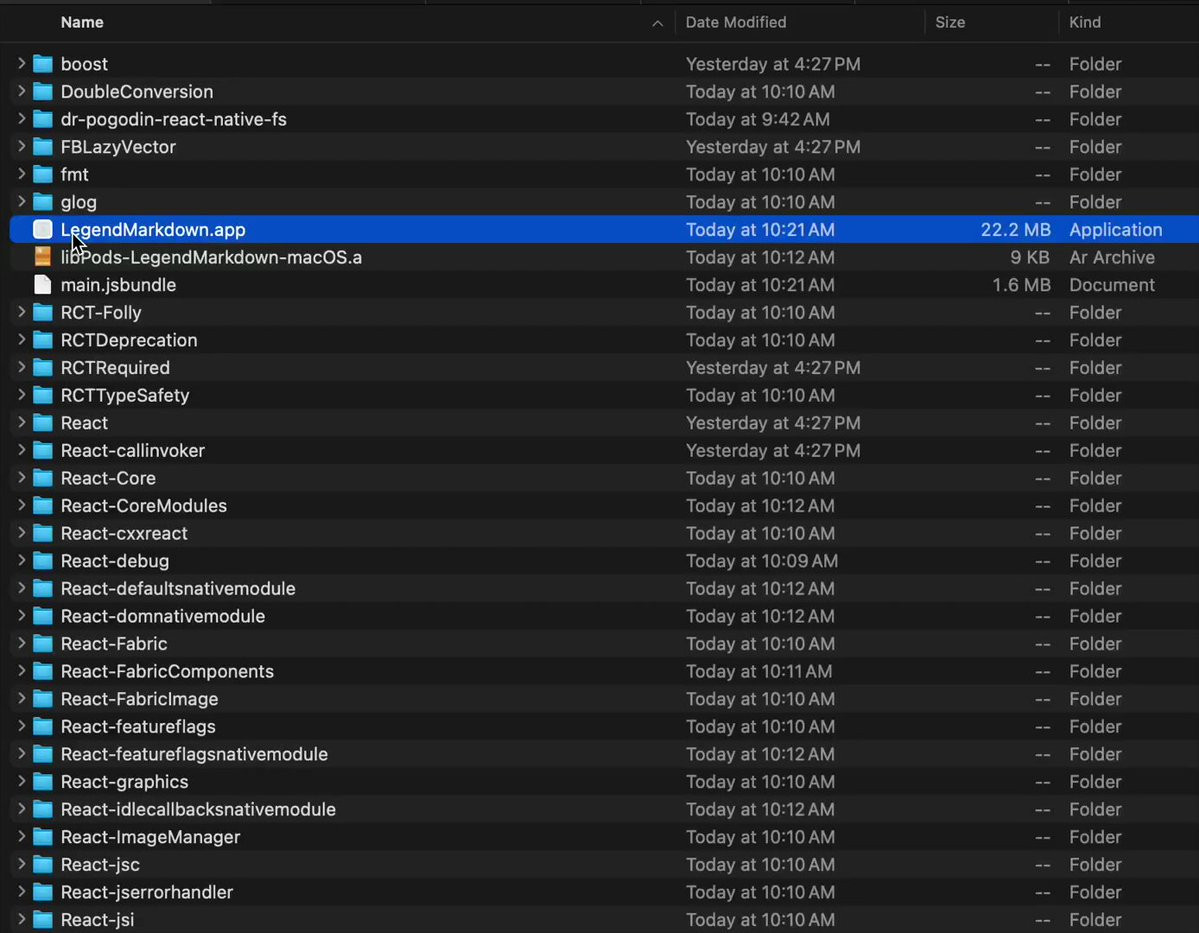Expand the React-domnativemodule folder chevron
Screen dimensions: 1199x933
click(x=21, y=616)
